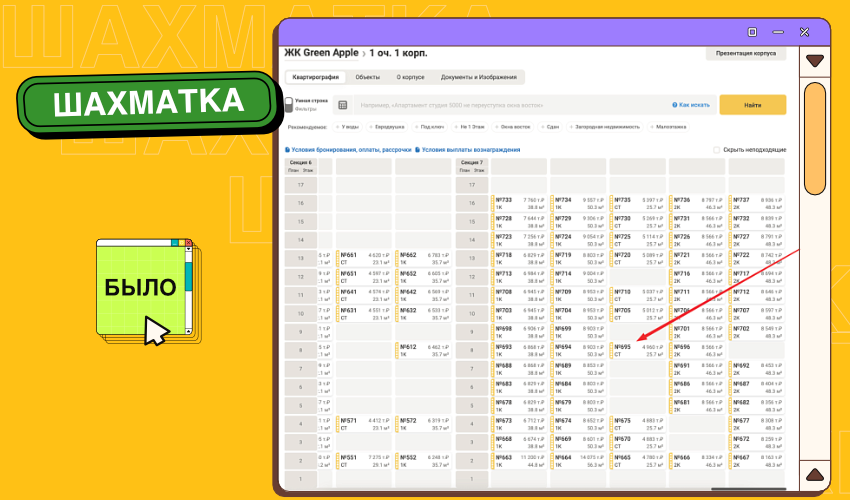This screenshot has height=500, width=850.
Task: Check the Скрыть неподходящие checkbox
Action: [716, 149]
